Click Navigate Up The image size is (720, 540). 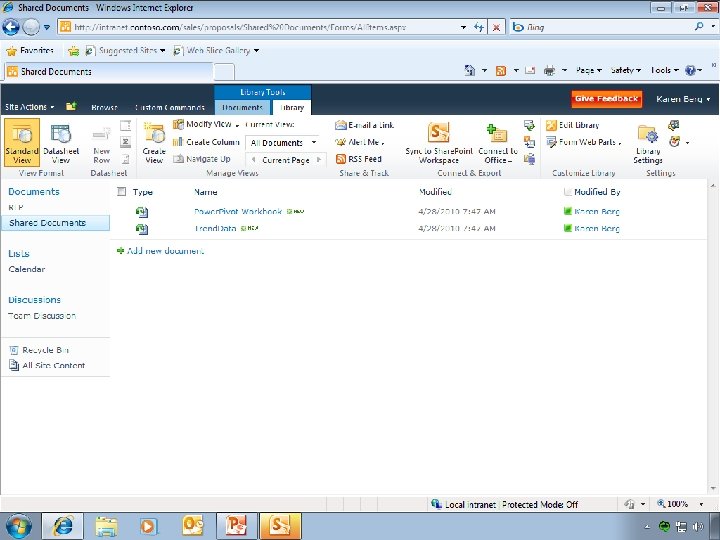coord(202,159)
